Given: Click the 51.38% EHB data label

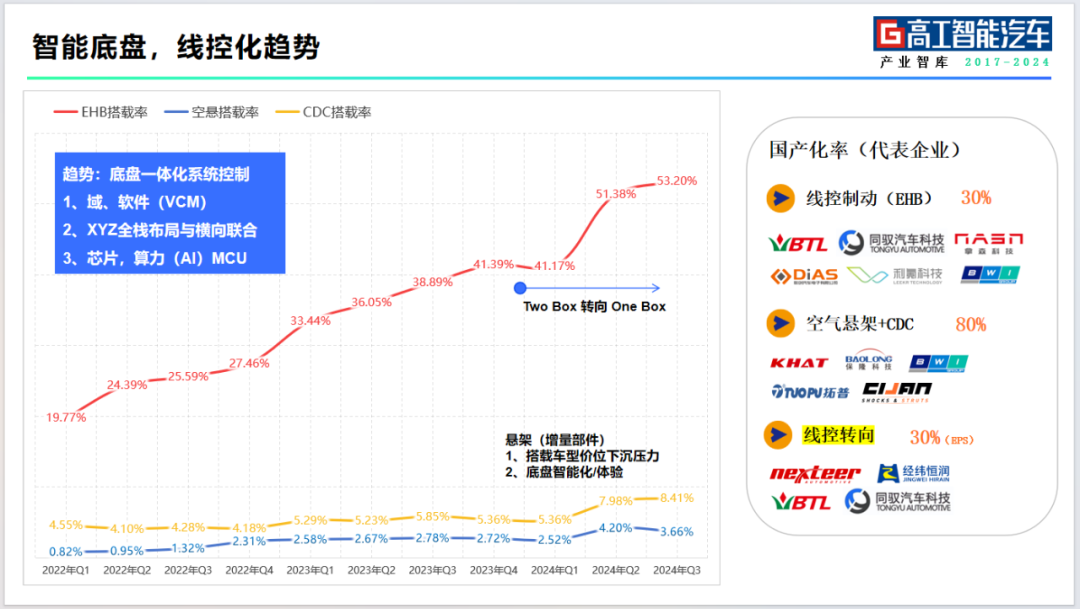Looking at the screenshot, I should tap(616, 194).
